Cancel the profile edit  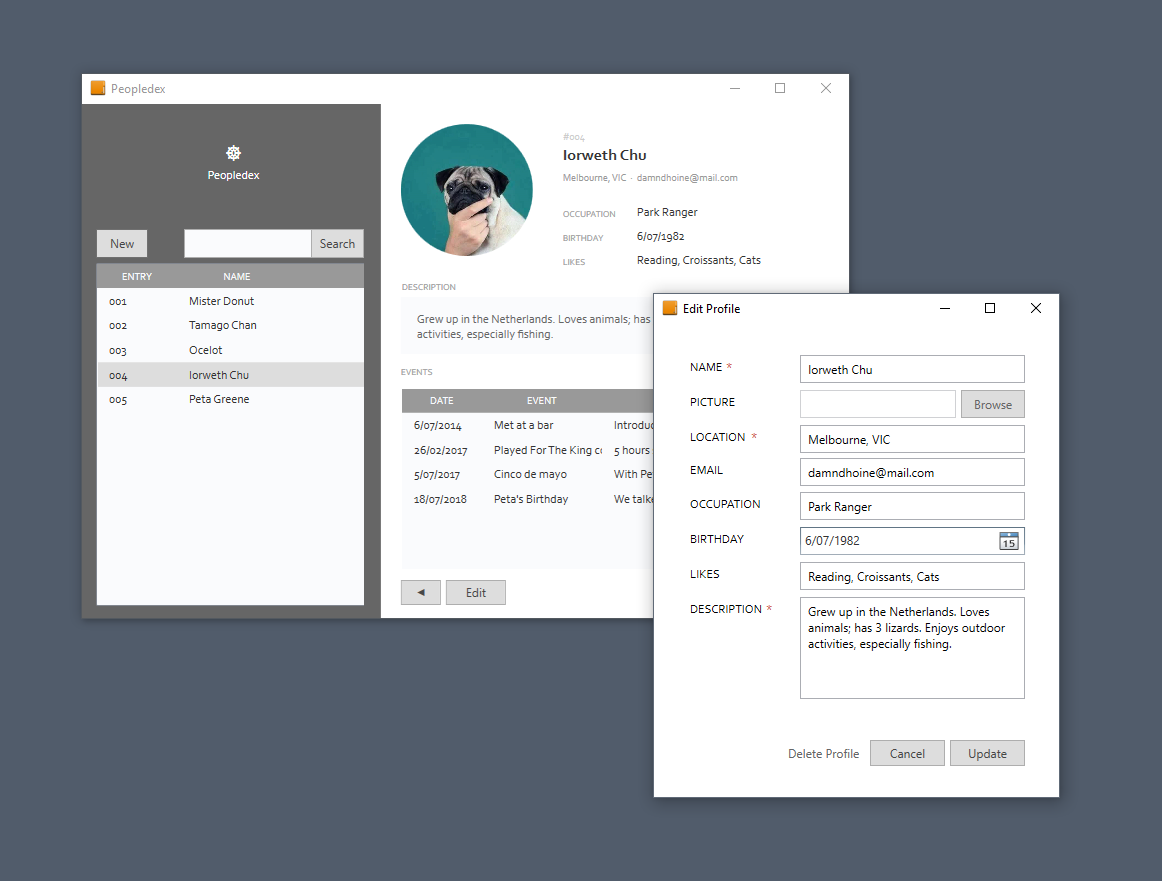tap(906, 754)
